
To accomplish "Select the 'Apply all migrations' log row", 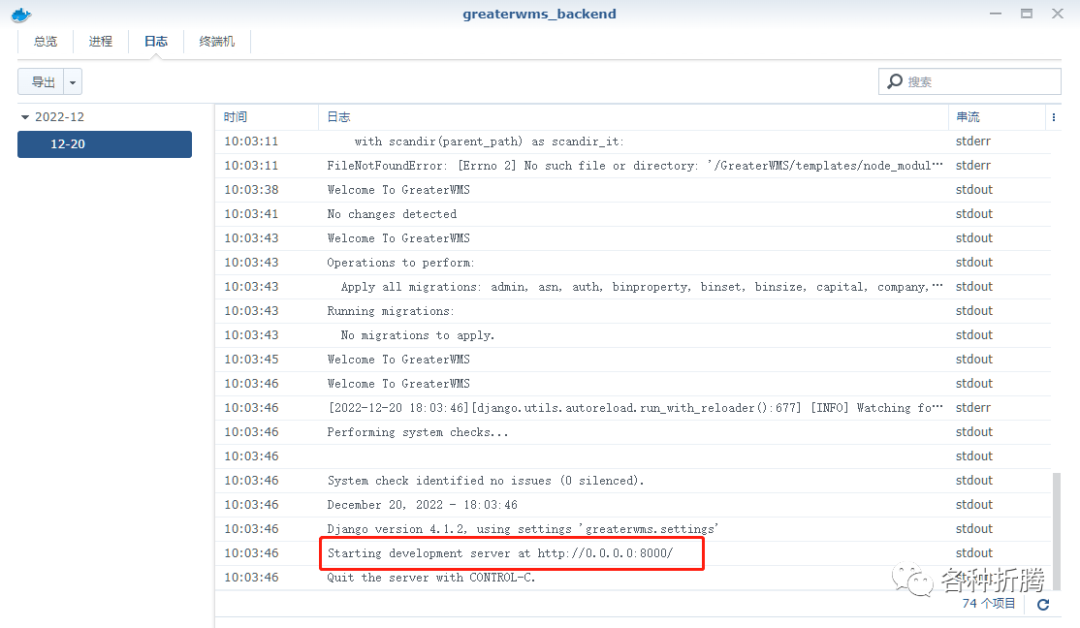I will click(633, 286).
